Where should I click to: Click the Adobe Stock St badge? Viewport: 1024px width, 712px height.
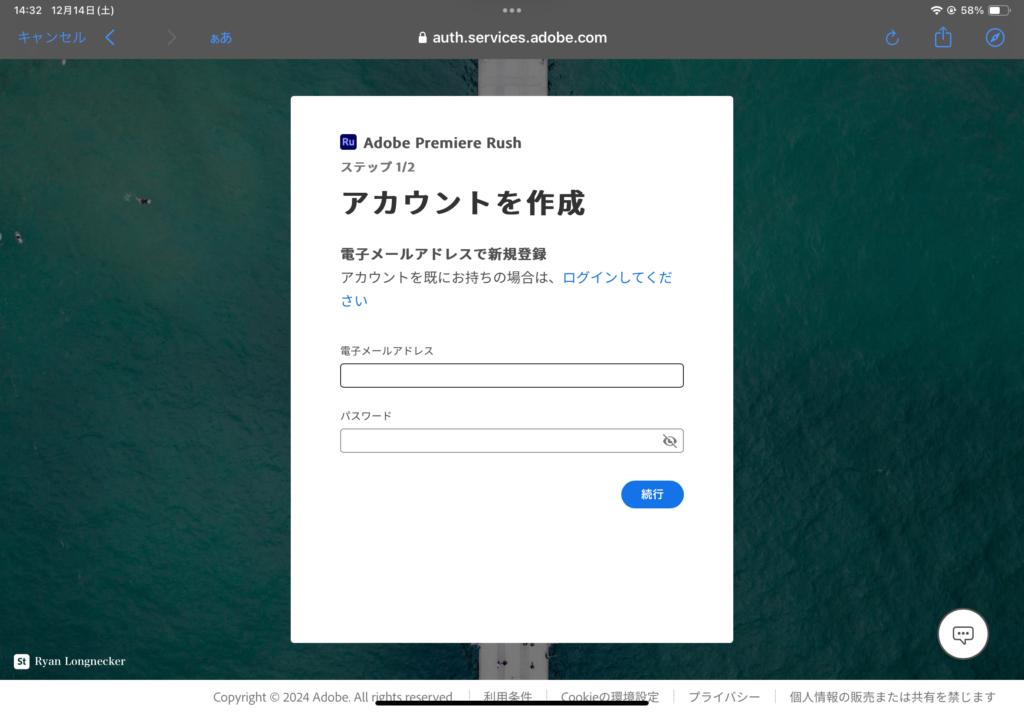21,661
